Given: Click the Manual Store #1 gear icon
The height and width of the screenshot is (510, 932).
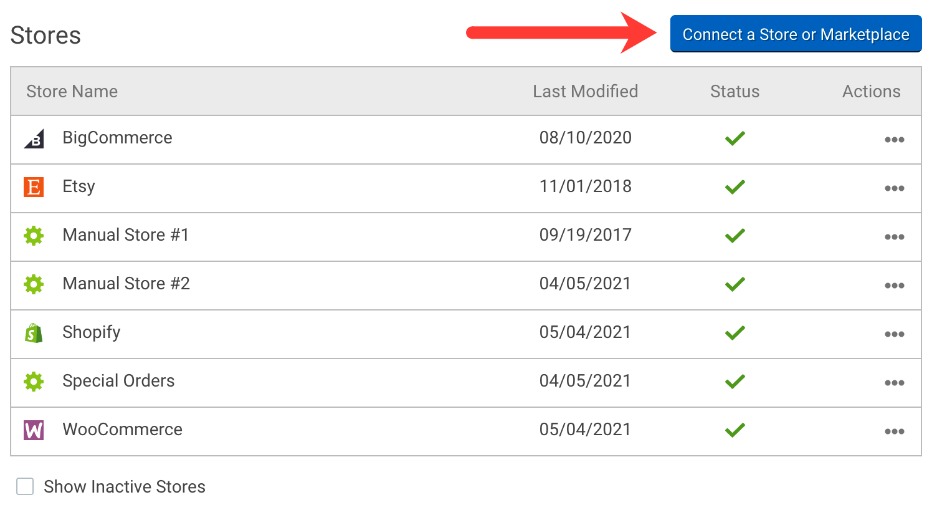Looking at the screenshot, I should point(34,236).
